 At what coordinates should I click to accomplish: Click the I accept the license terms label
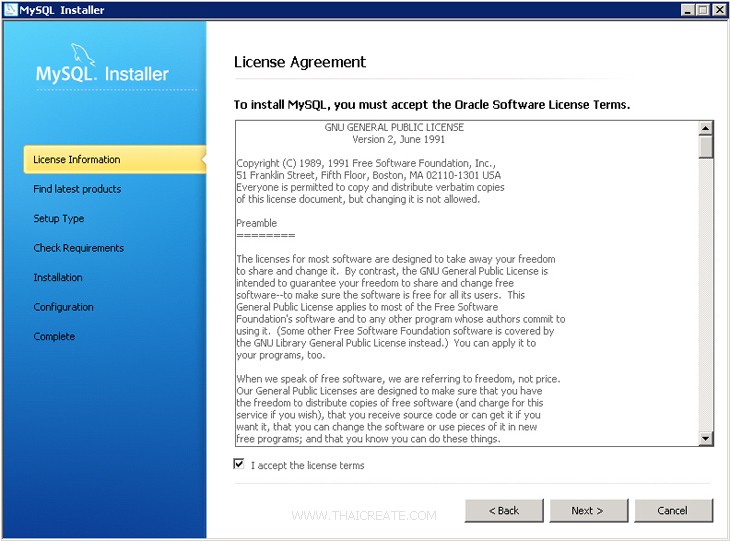click(x=307, y=465)
